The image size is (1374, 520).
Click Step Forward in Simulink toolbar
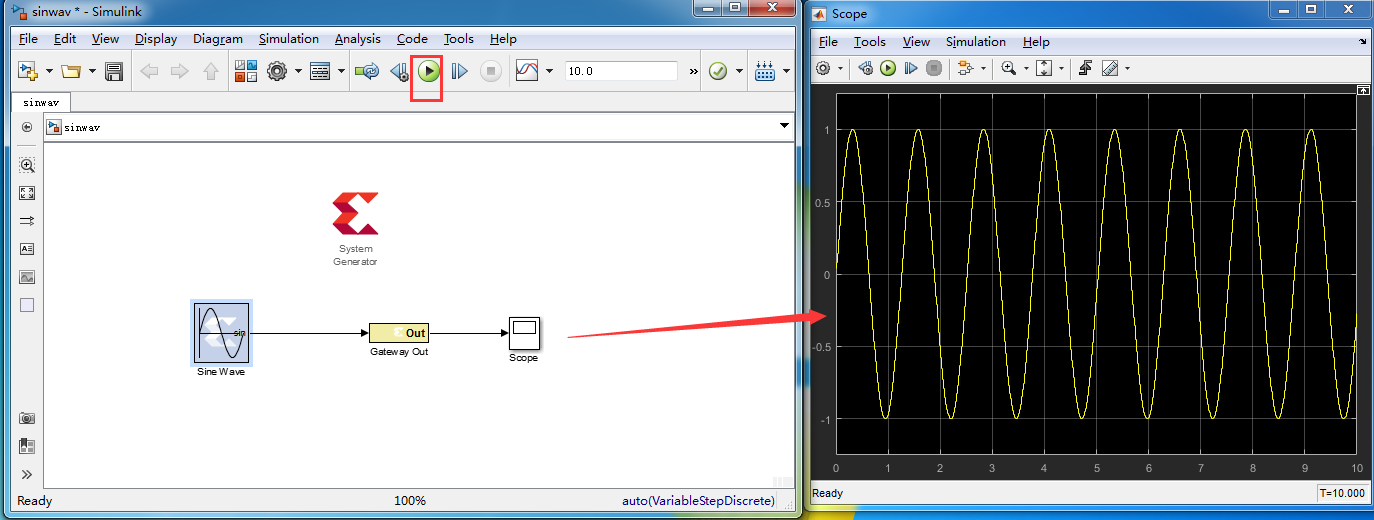(x=459, y=71)
